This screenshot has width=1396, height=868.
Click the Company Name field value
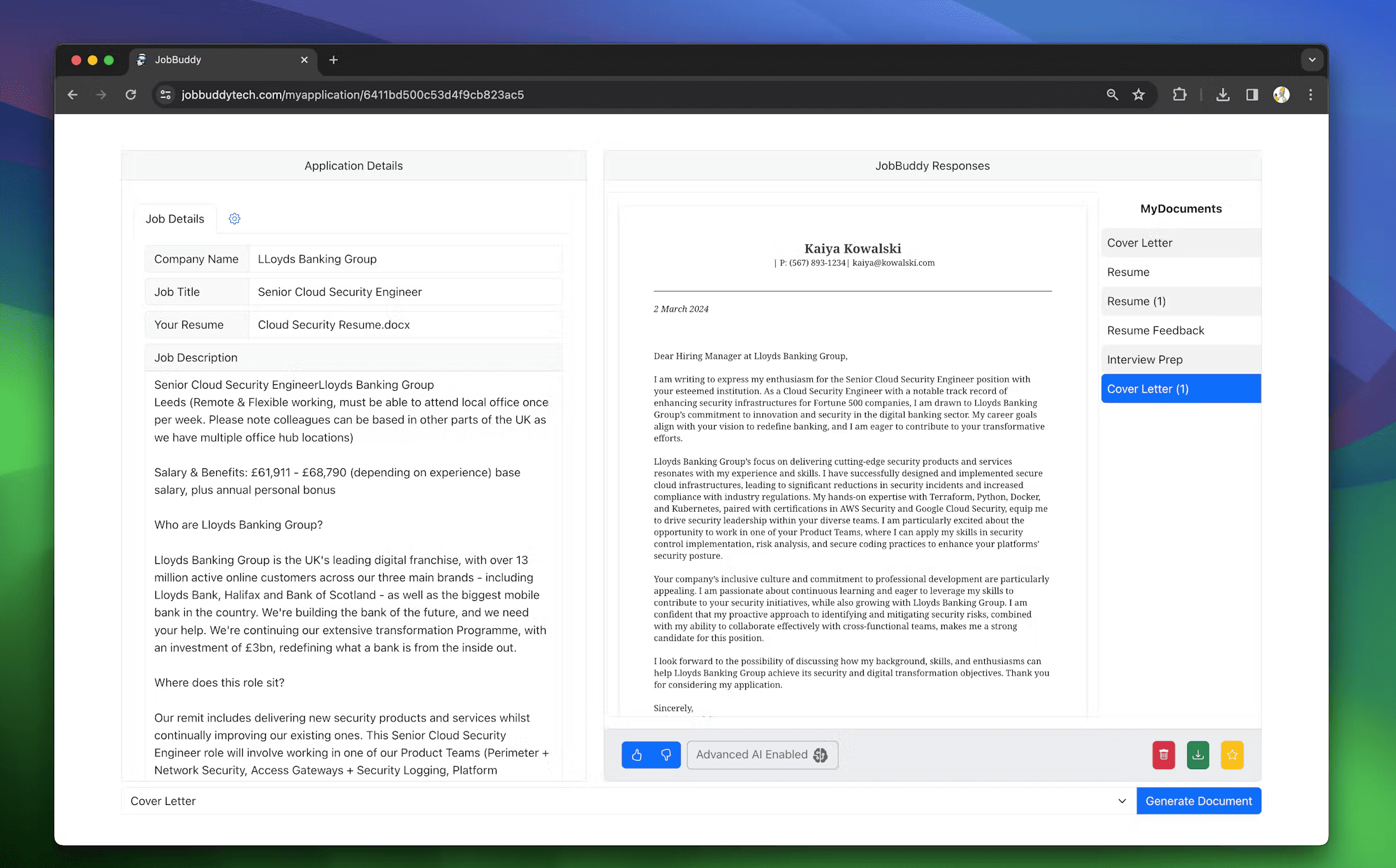[405, 259]
